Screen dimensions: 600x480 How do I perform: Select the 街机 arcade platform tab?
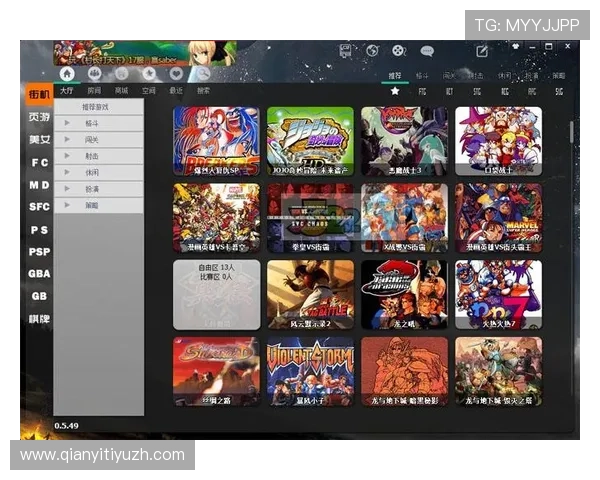[39, 94]
